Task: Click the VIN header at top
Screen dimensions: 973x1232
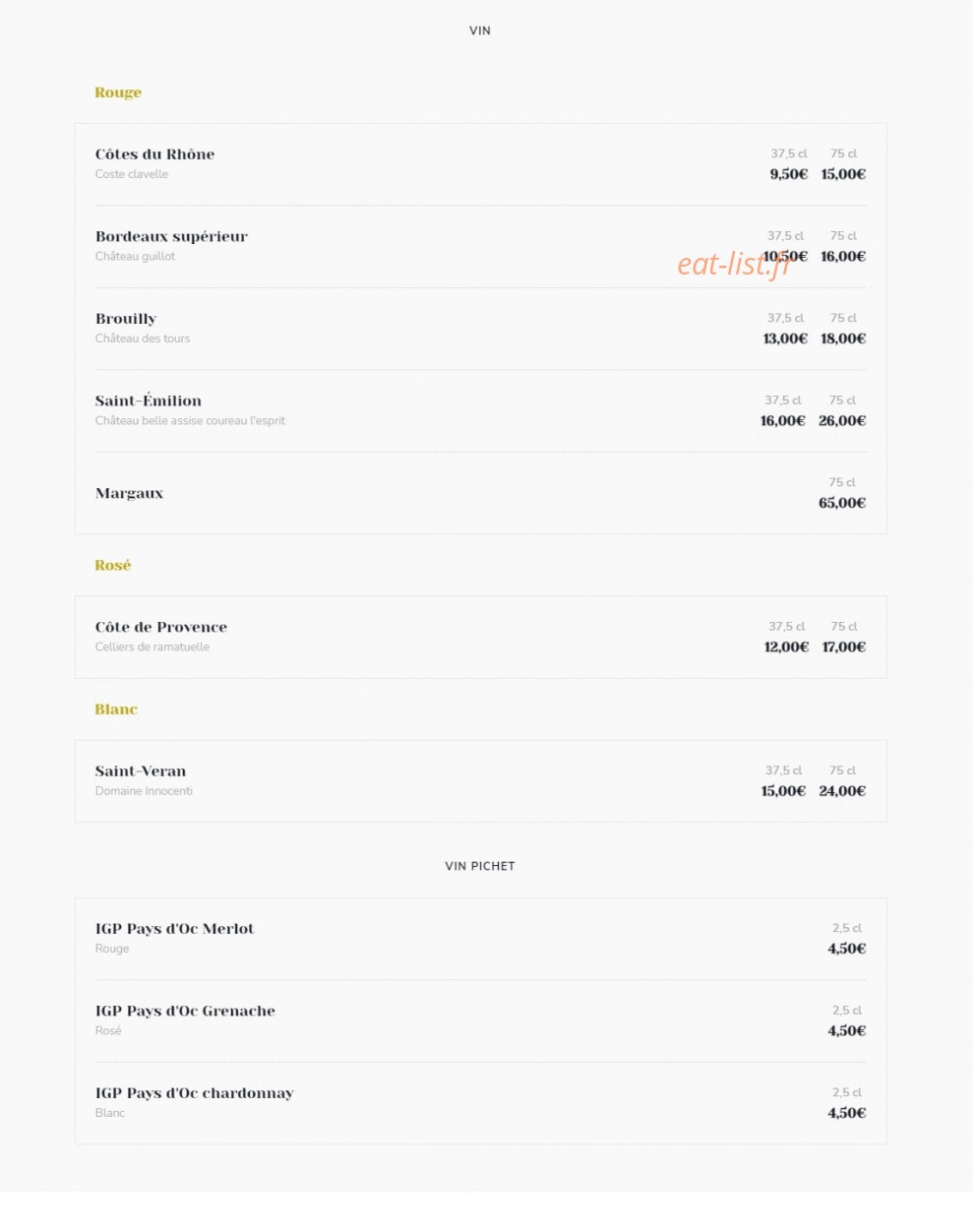Action: [480, 31]
